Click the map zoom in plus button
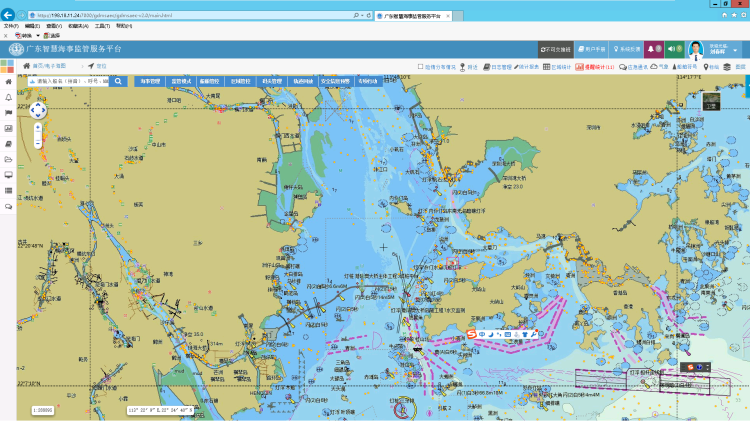Image resolution: width=750 pixels, height=421 pixels. coord(37,128)
